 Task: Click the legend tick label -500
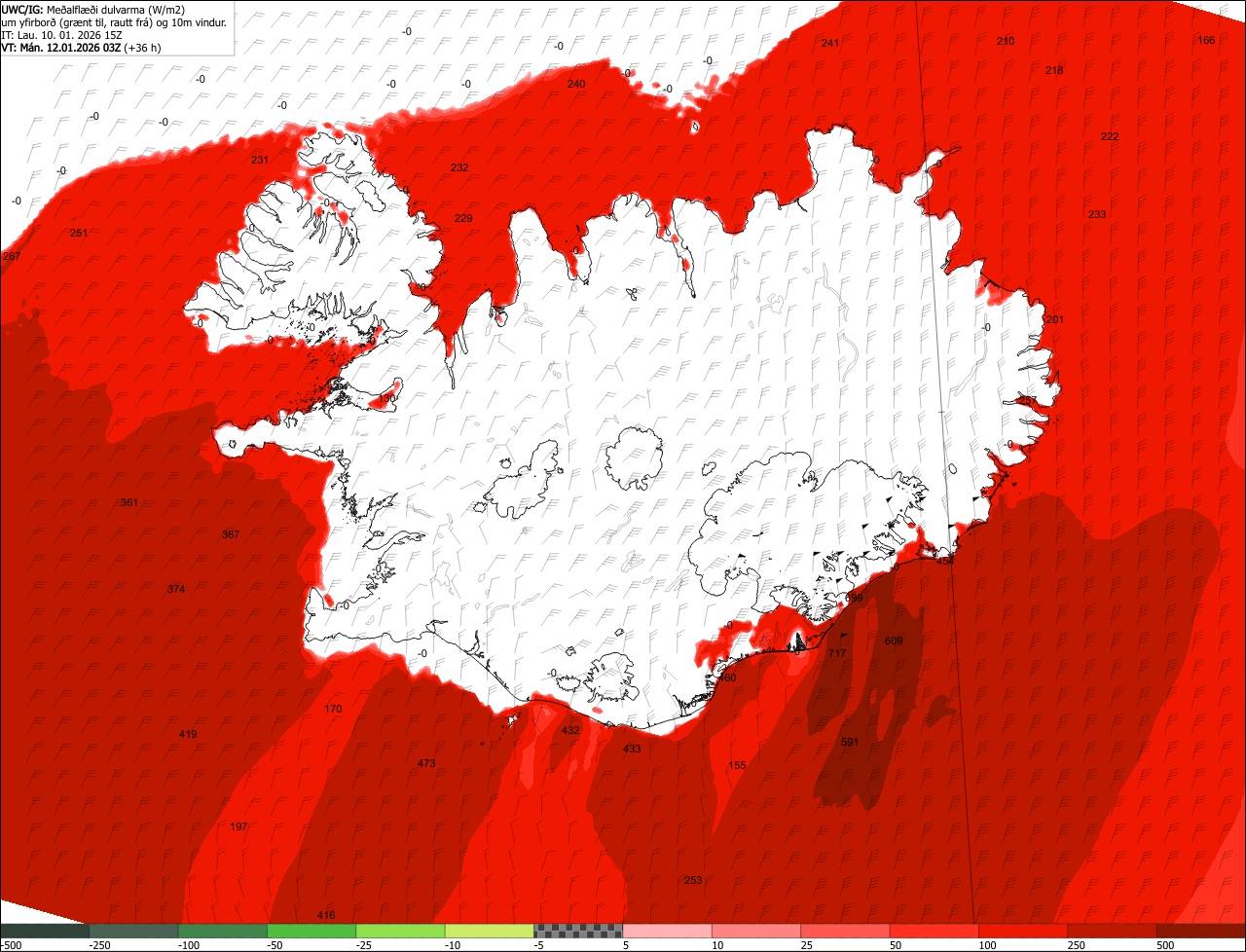tap(11, 945)
